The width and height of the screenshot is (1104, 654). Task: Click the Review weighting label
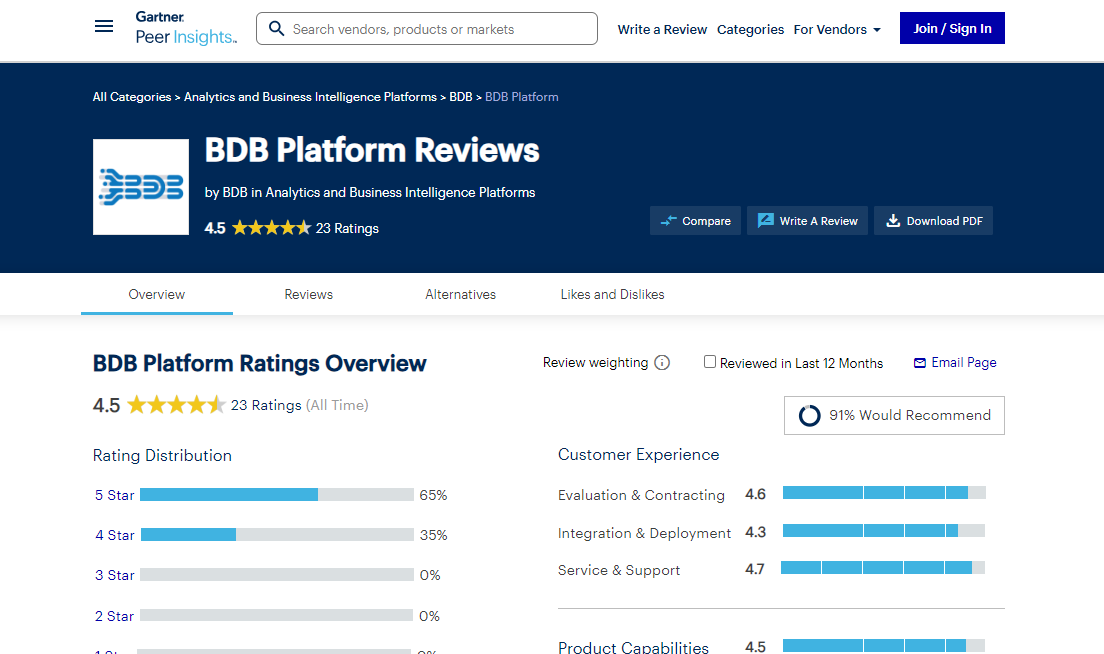tap(595, 363)
